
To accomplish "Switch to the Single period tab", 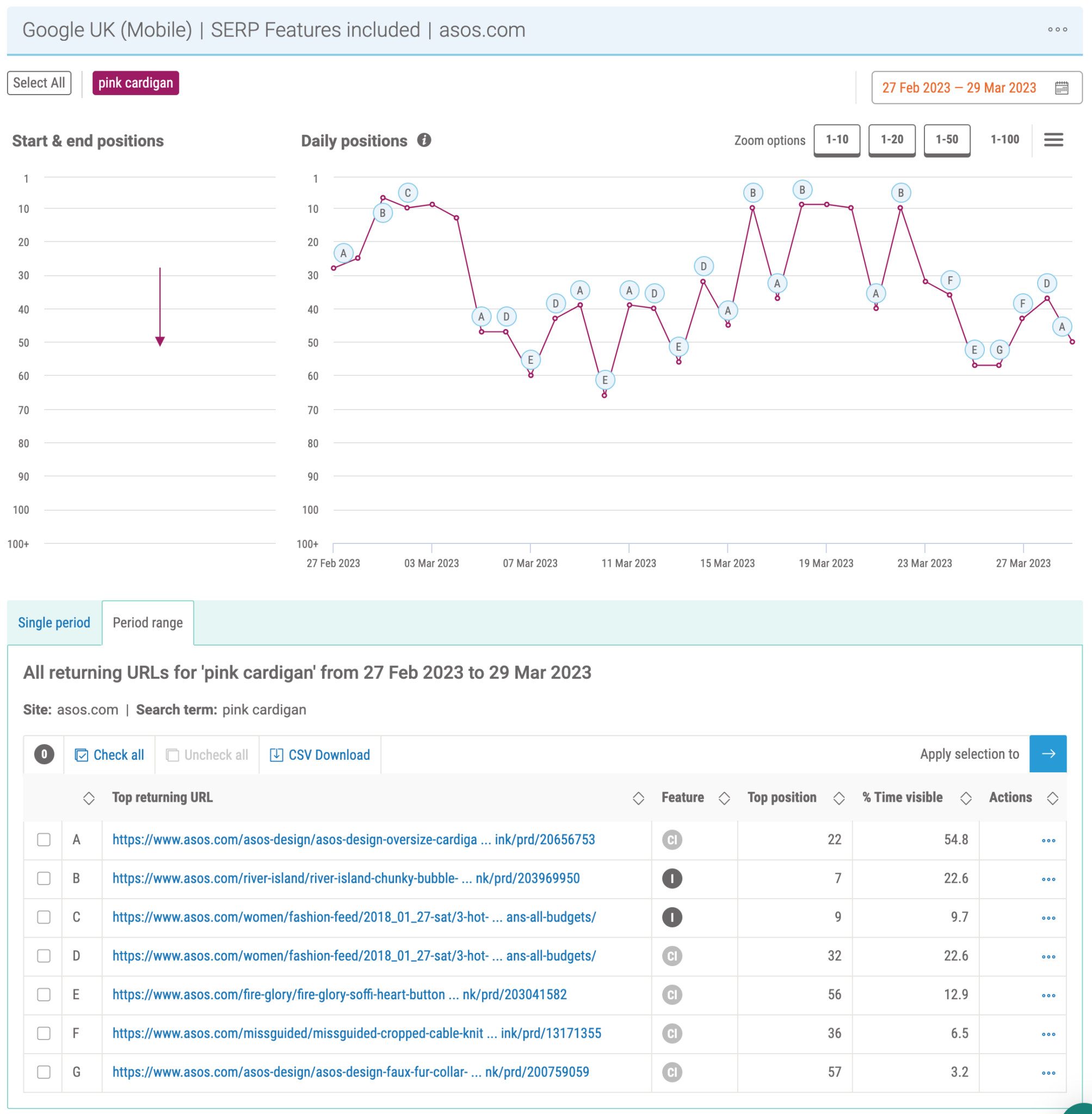I will pos(54,623).
